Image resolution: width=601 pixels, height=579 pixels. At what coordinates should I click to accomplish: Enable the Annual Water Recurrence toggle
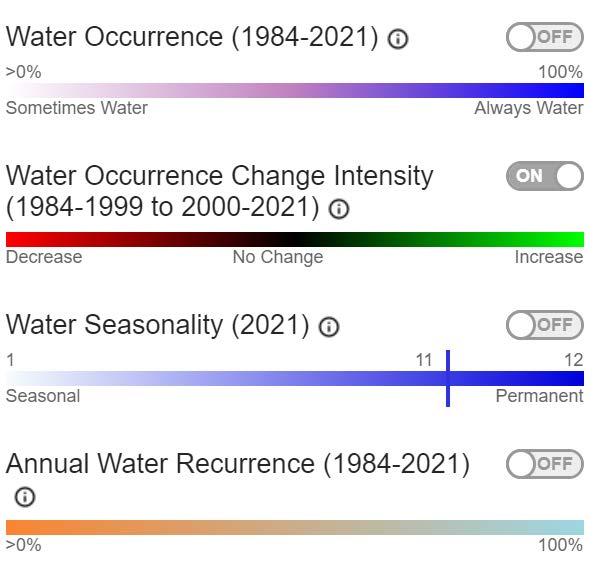[x=544, y=463]
